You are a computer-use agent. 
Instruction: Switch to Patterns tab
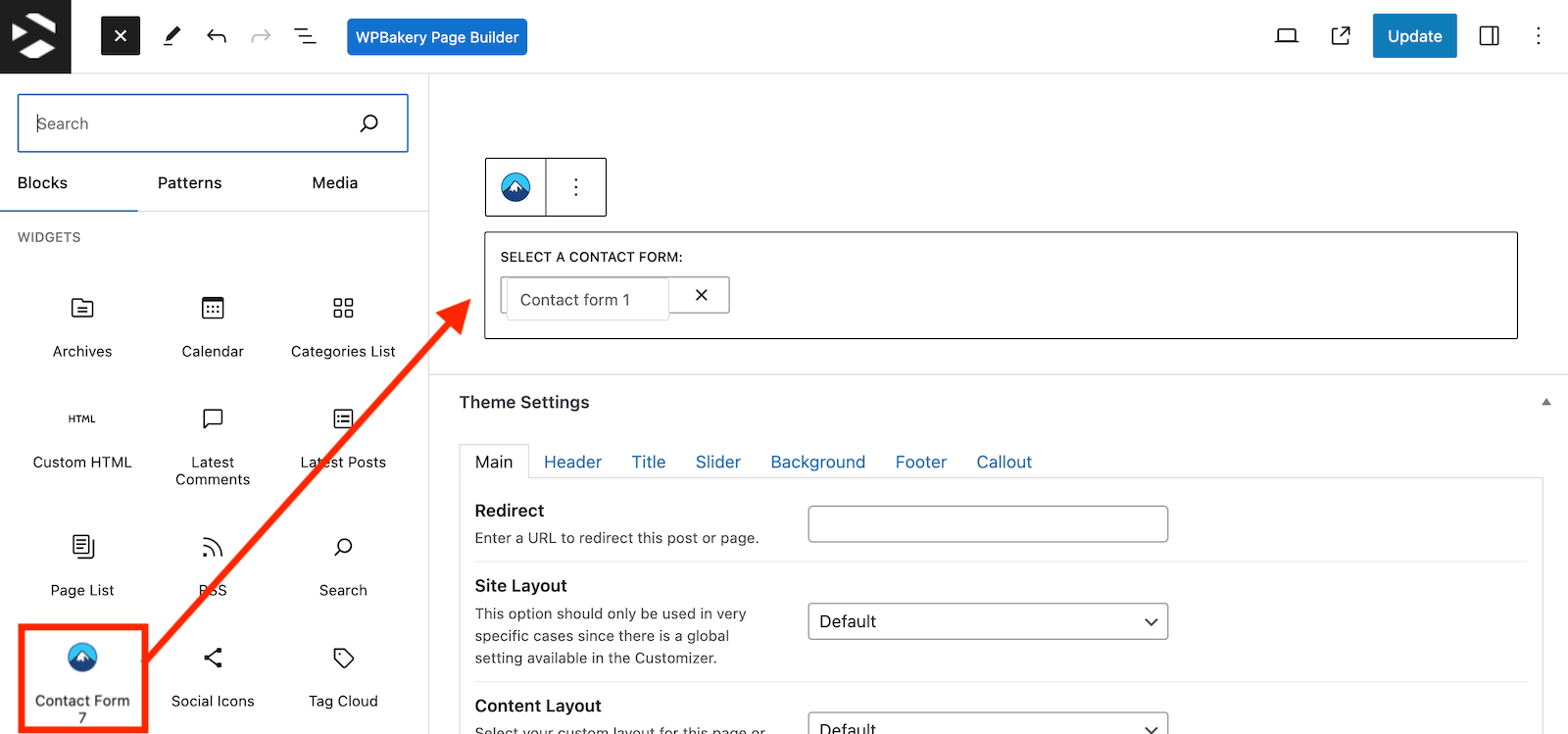[x=189, y=183]
